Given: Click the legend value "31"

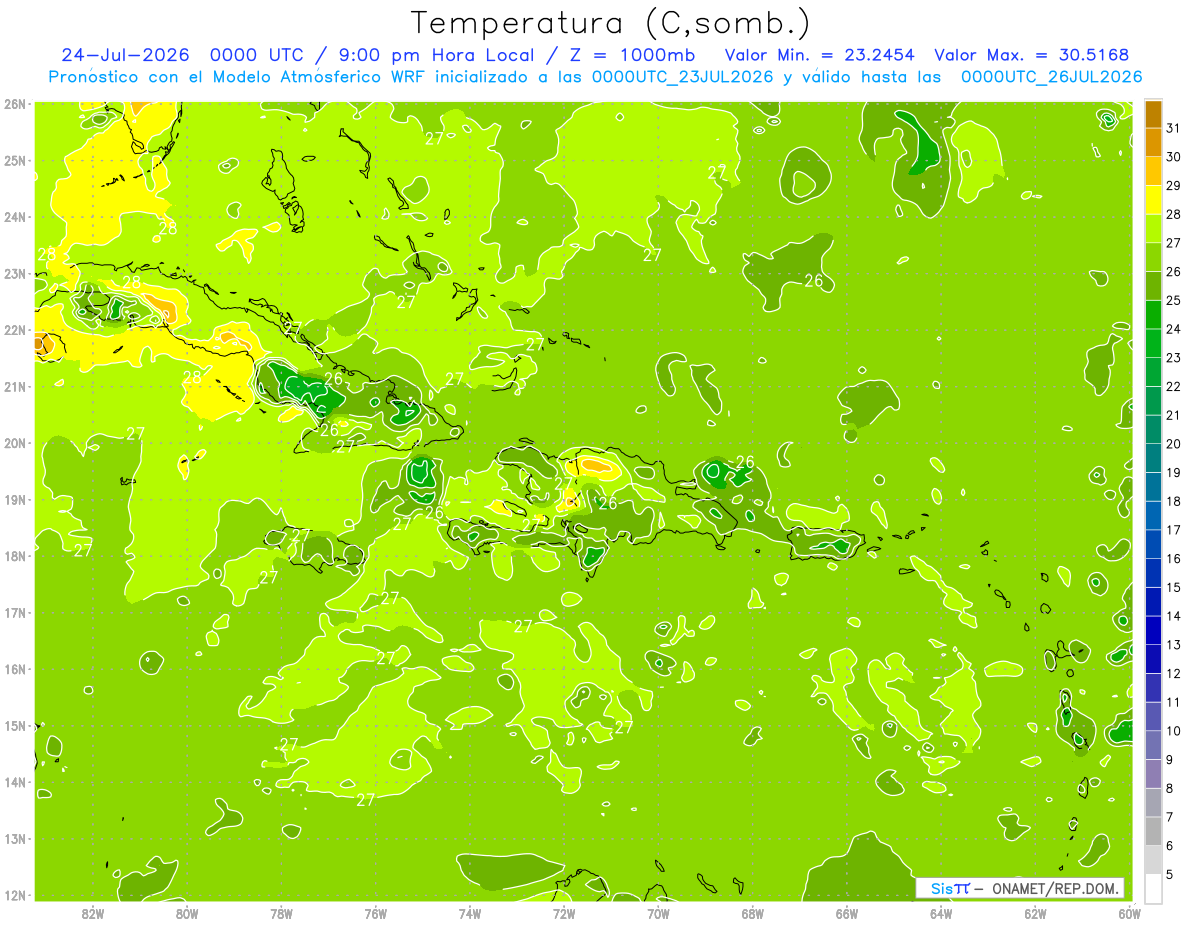Looking at the screenshot, I should tap(1174, 127).
